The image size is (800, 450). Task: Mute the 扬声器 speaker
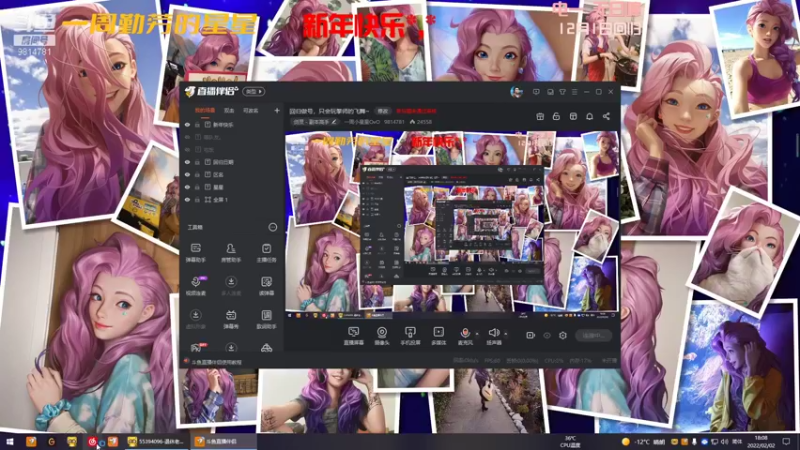(493, 336)
